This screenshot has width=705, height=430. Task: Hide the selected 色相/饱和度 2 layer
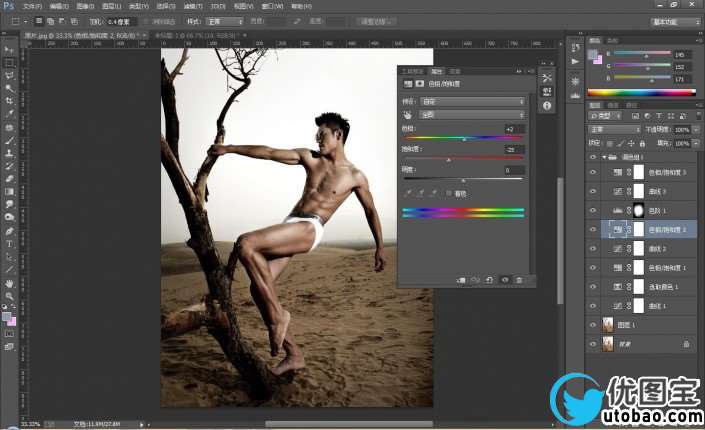pos(593,229)
